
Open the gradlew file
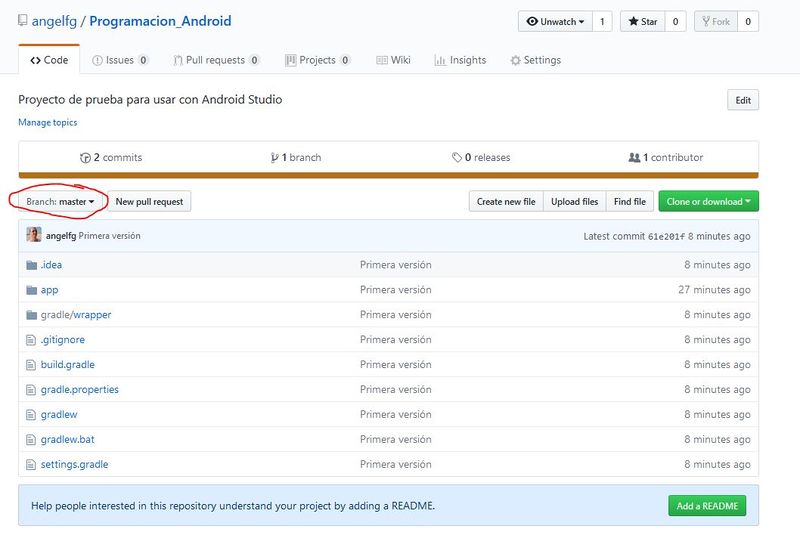point(59,415)
